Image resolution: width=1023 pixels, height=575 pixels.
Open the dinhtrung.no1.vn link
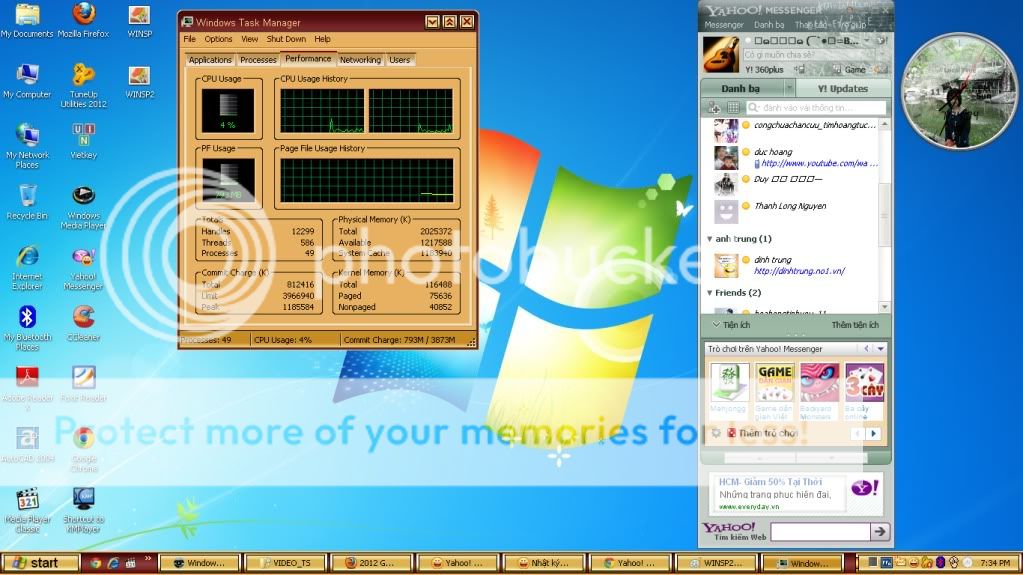(799, 271)
